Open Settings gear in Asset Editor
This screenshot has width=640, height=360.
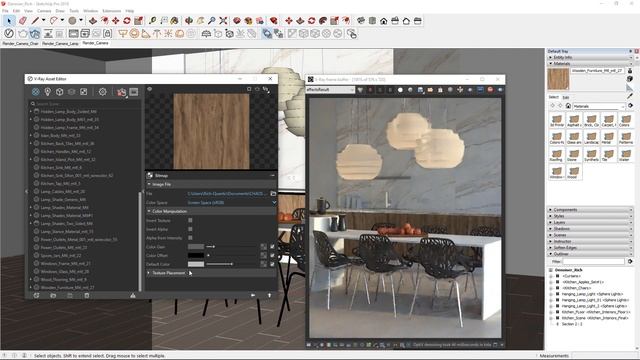point(102,92)
